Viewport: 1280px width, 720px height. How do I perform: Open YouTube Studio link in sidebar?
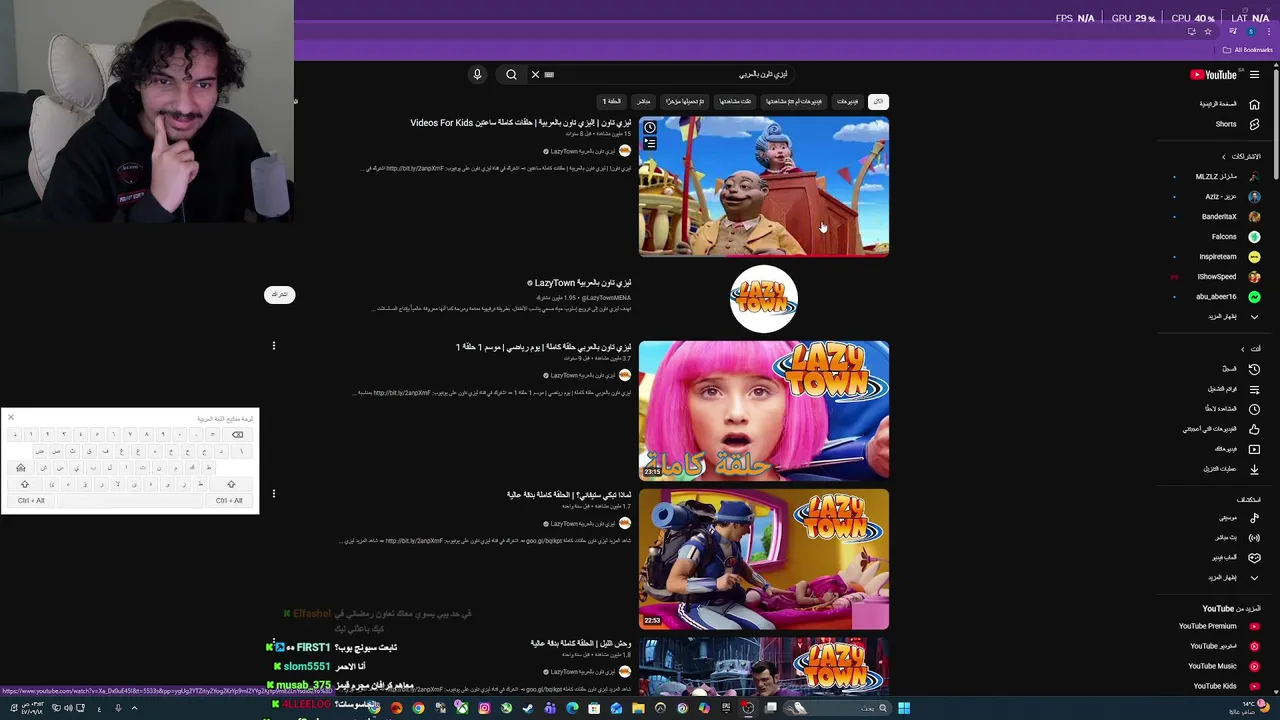tap(1224, 646)
